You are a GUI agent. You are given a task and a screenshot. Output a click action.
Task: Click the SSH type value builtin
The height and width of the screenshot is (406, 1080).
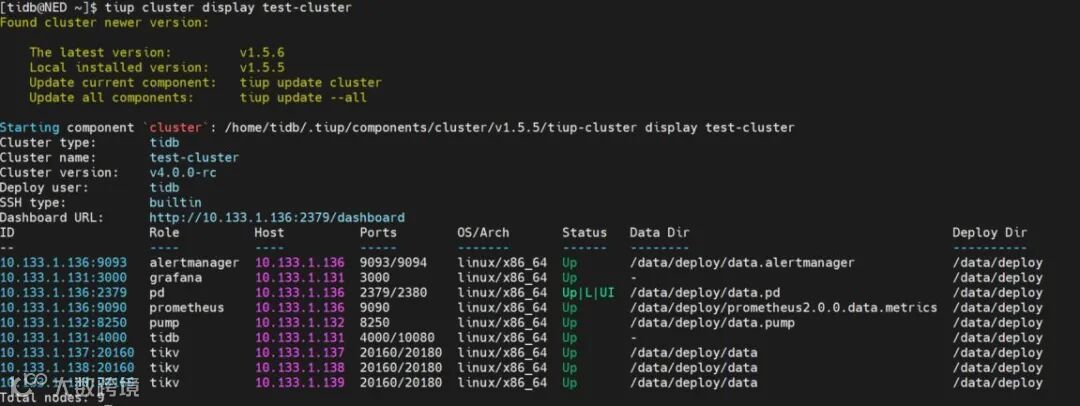176,203
